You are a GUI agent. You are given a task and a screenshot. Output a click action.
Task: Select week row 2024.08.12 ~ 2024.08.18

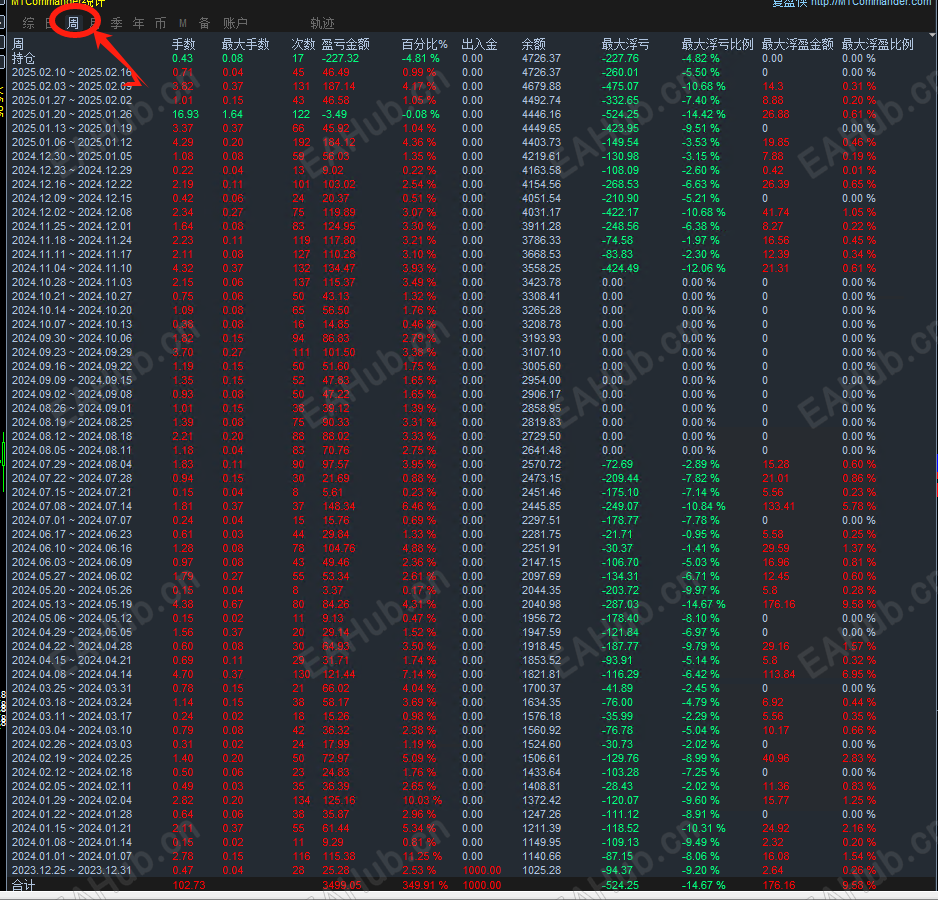(72, 436)
